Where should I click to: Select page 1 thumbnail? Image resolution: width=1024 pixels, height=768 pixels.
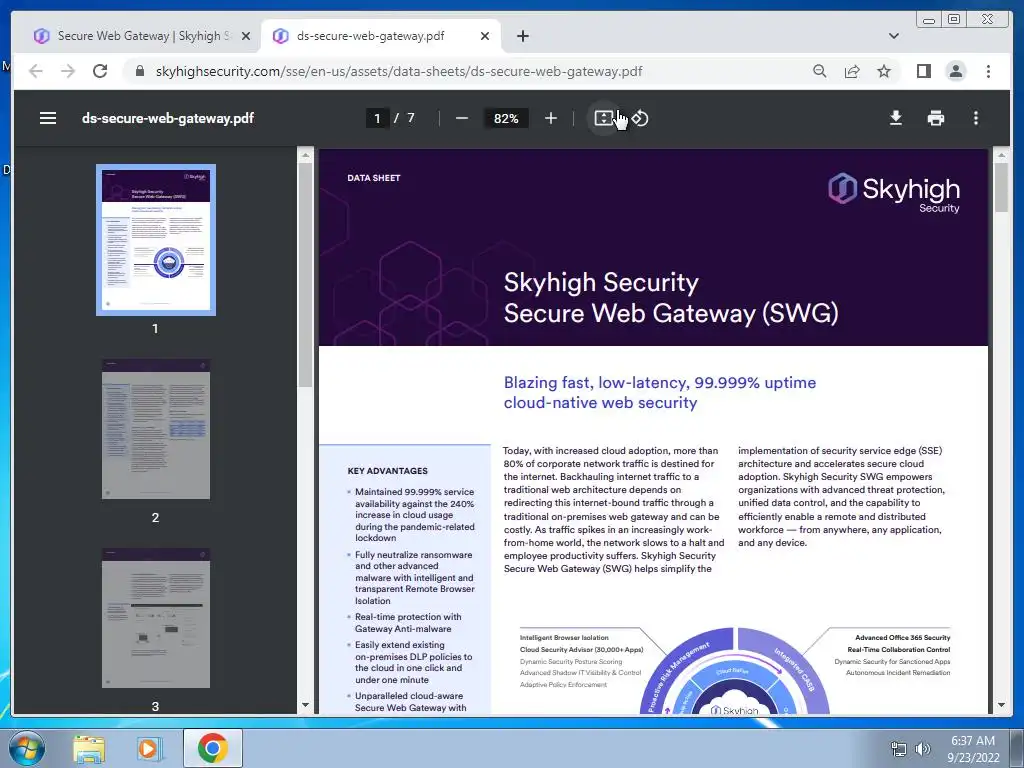156,240
